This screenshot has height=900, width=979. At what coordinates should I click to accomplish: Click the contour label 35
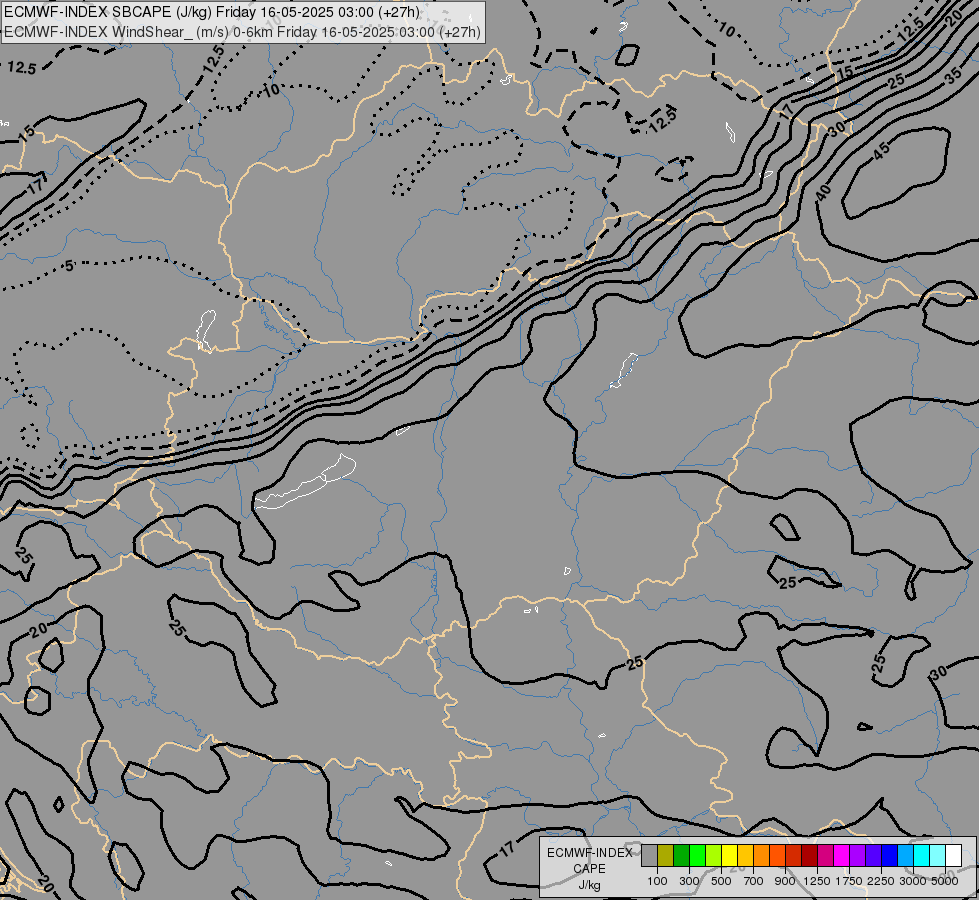(953, 76)
